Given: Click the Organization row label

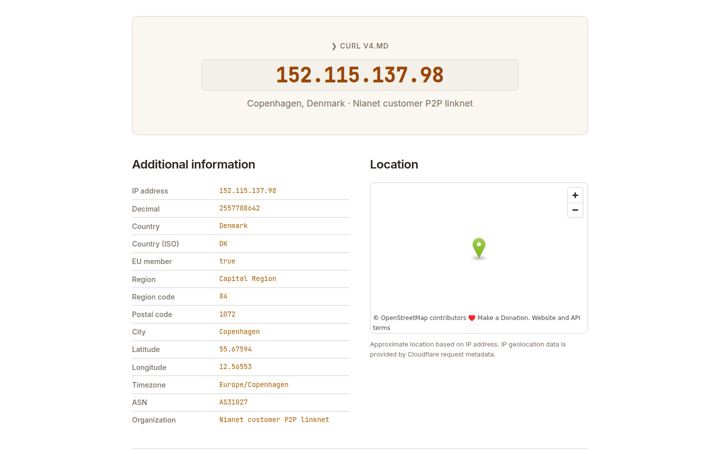Looking at the screenshot, I should pos(153,420).
